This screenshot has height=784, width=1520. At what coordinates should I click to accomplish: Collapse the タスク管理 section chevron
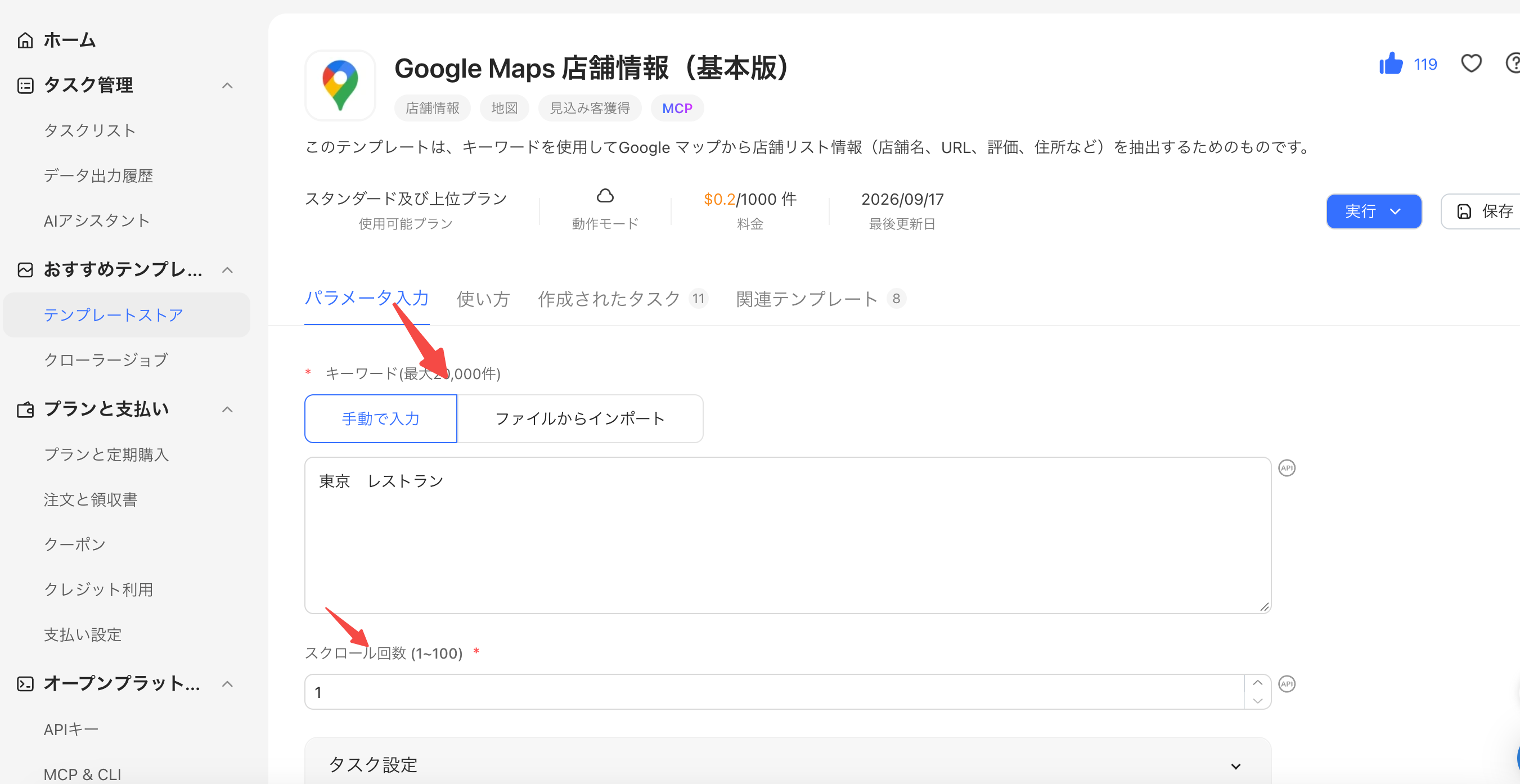[x=227, y=85]
